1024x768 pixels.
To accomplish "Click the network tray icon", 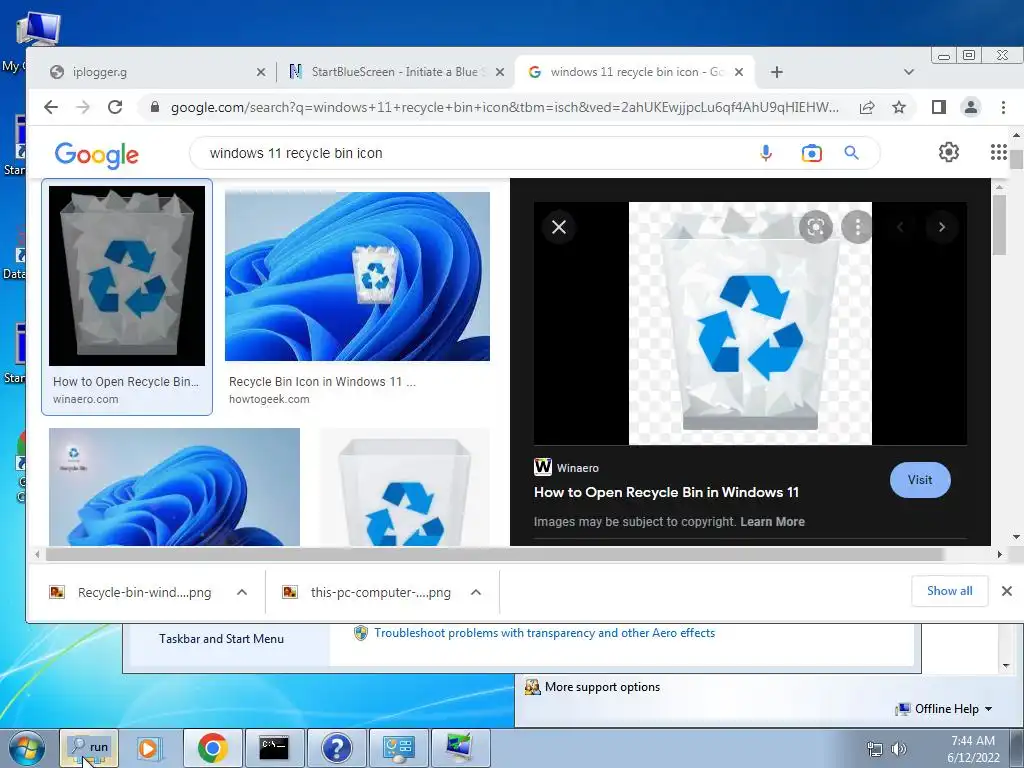I will (874, 748).
